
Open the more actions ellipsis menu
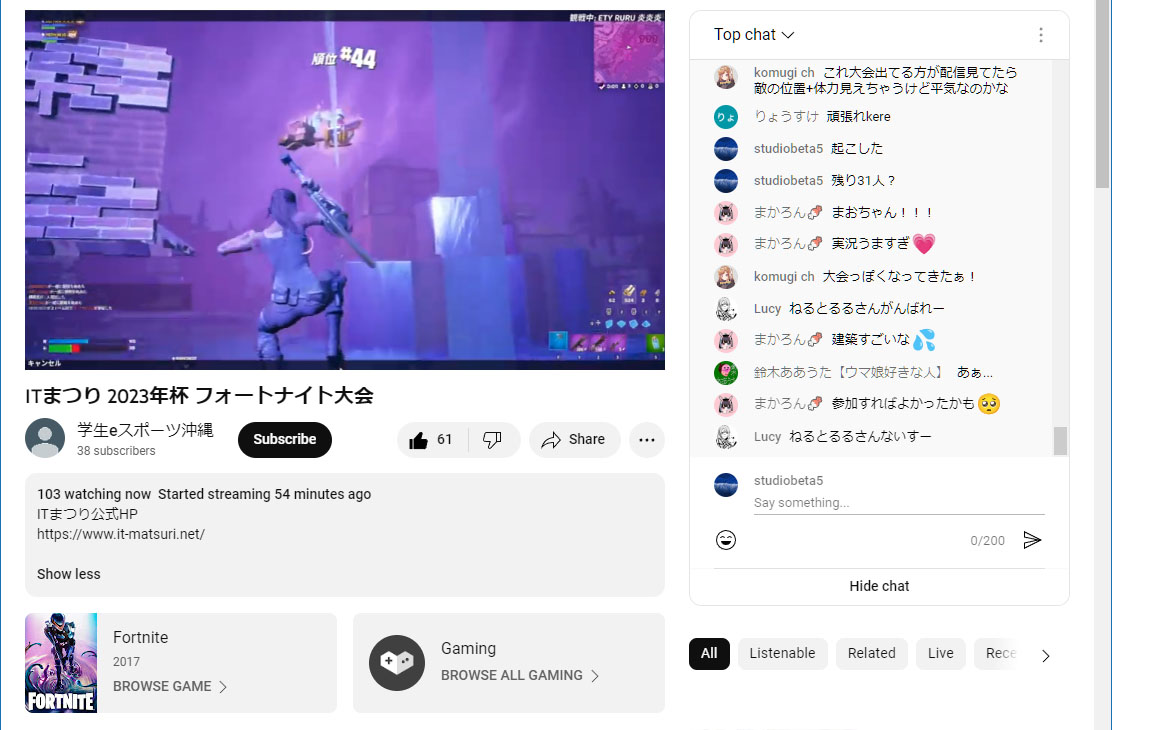647,440
